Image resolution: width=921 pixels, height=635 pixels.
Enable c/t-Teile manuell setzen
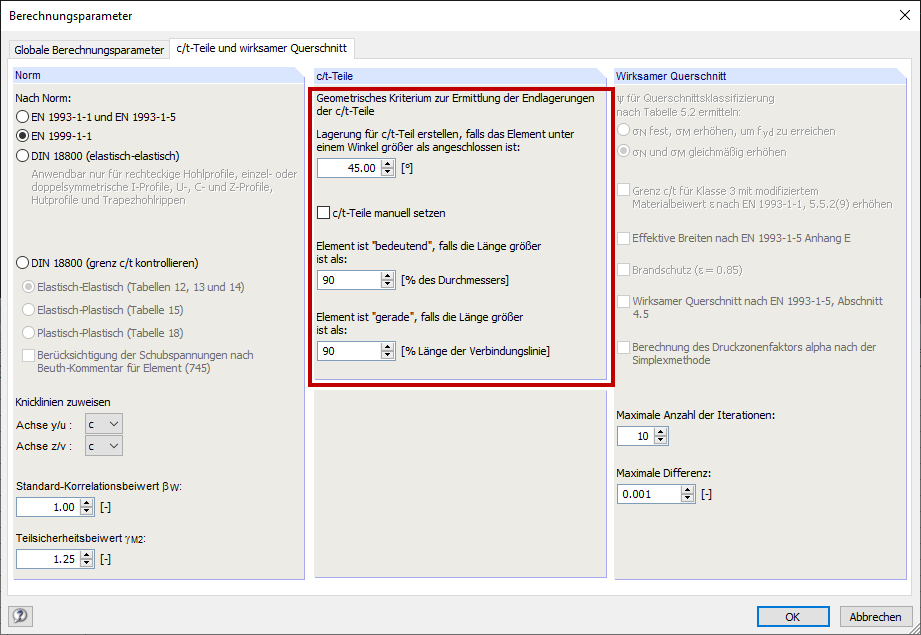pyautogui.click(x=321, y=213)
